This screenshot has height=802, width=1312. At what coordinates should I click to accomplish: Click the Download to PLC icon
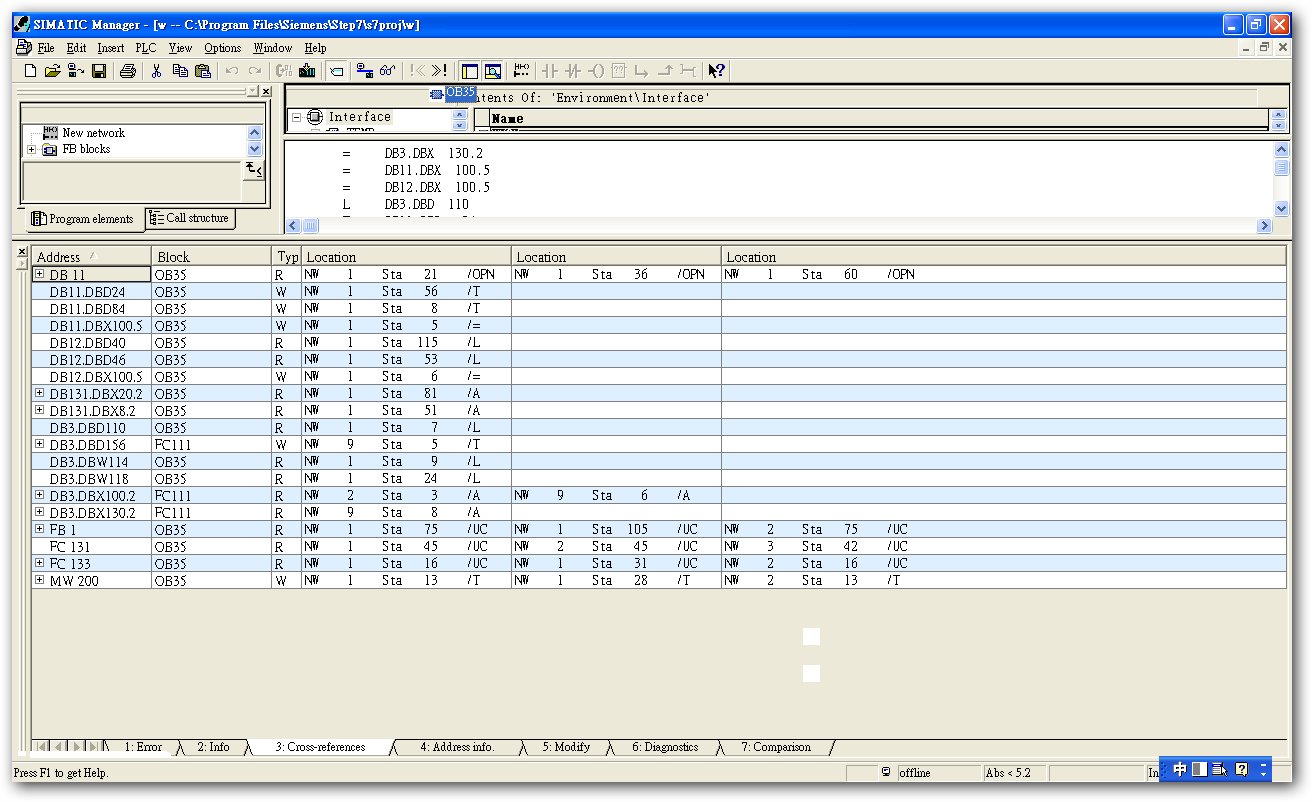[x=307, y=71]
